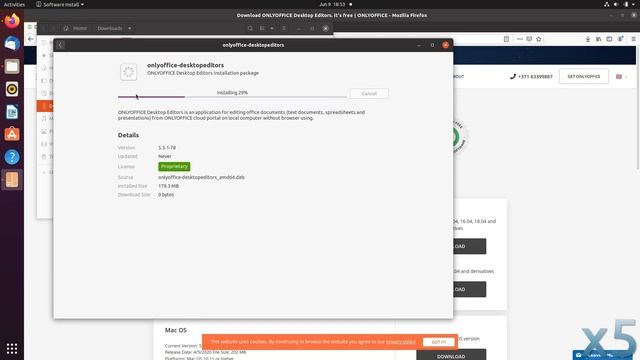The image size is (640, 360).
Task: Go back in the Software Install window
Action: 60,45
